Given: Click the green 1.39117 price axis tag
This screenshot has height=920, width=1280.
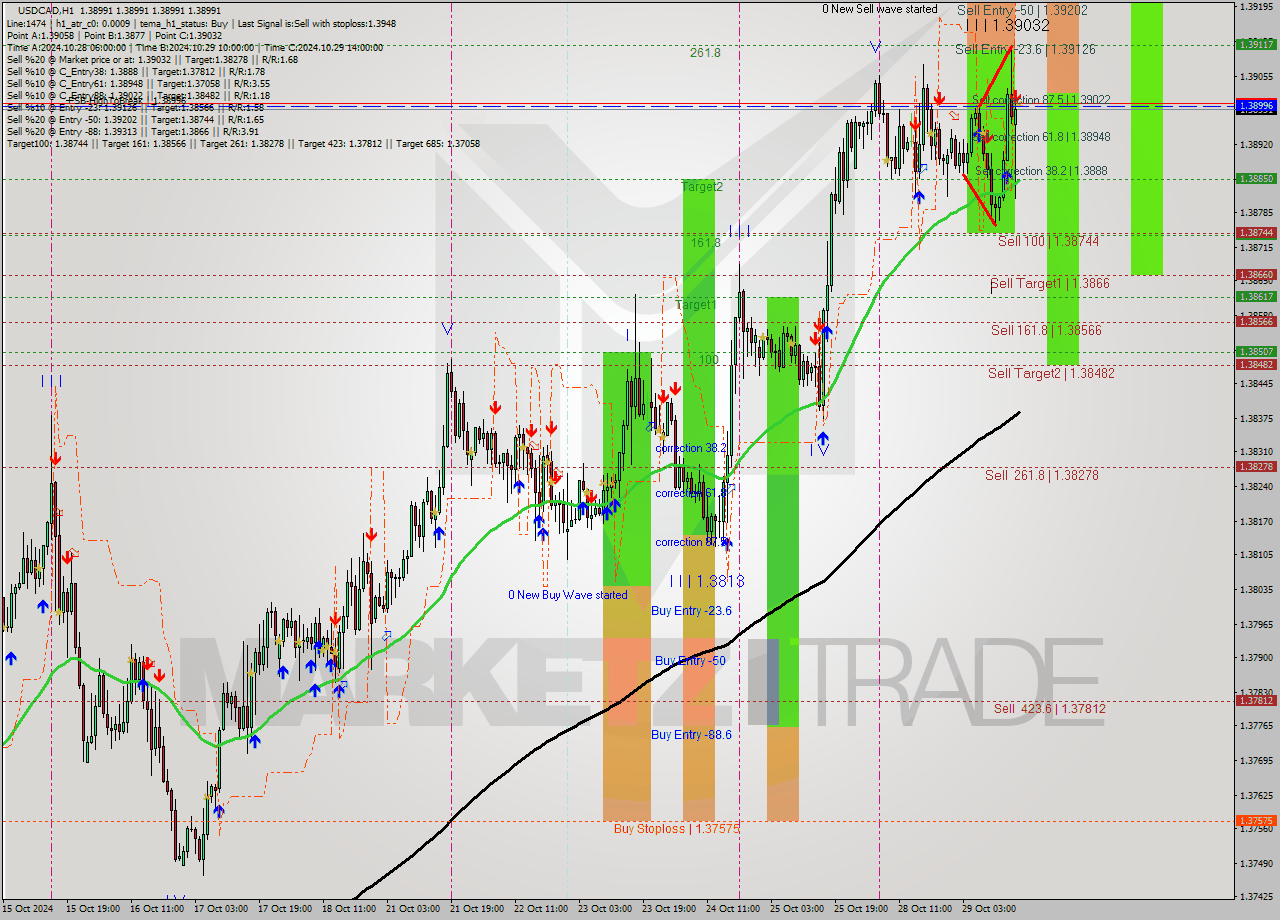Looking at the screenshot, I should pyautogui.click(x=1256, y=44).
